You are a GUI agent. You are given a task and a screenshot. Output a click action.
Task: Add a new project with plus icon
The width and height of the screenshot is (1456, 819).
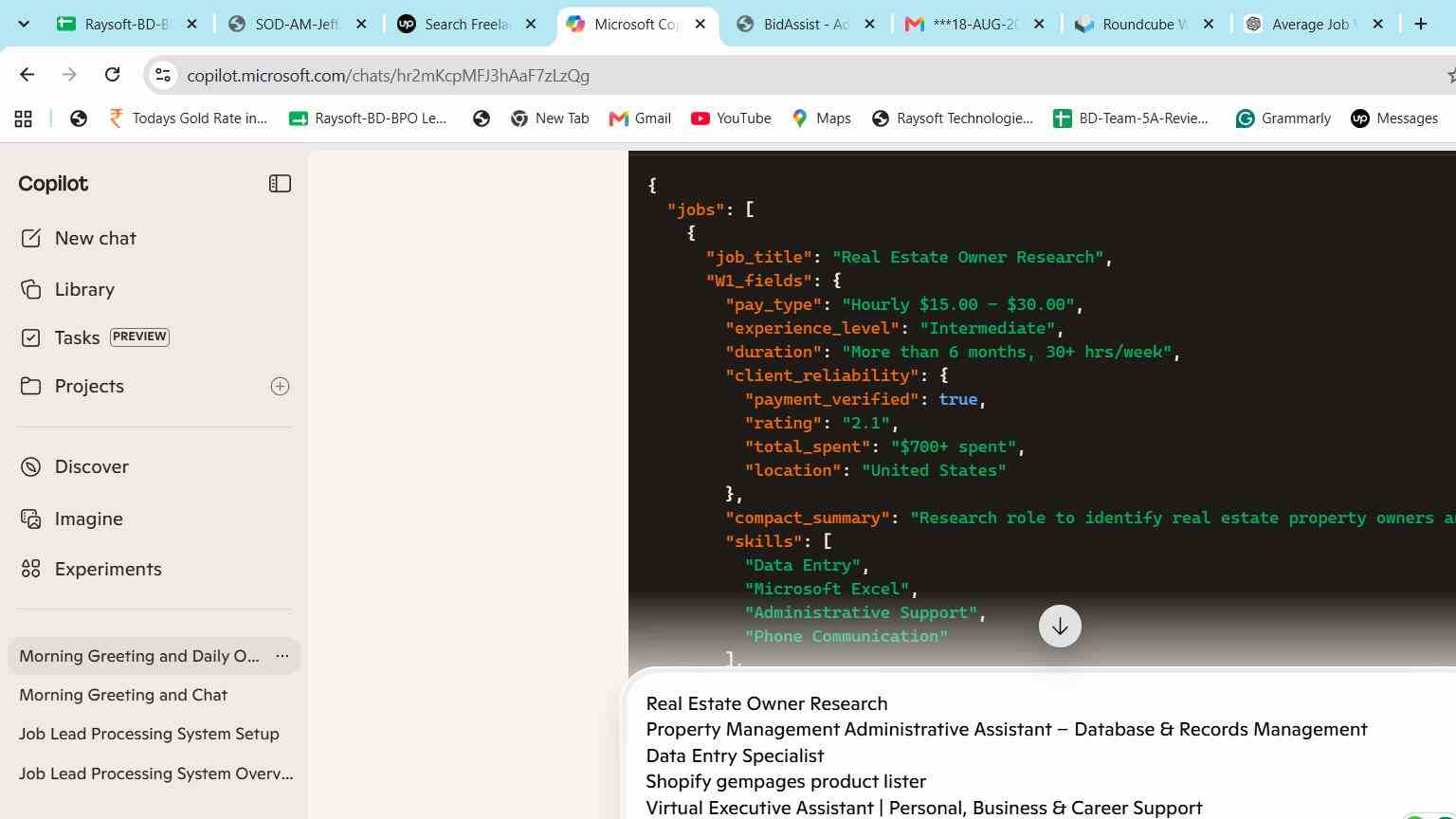(280, 386)
